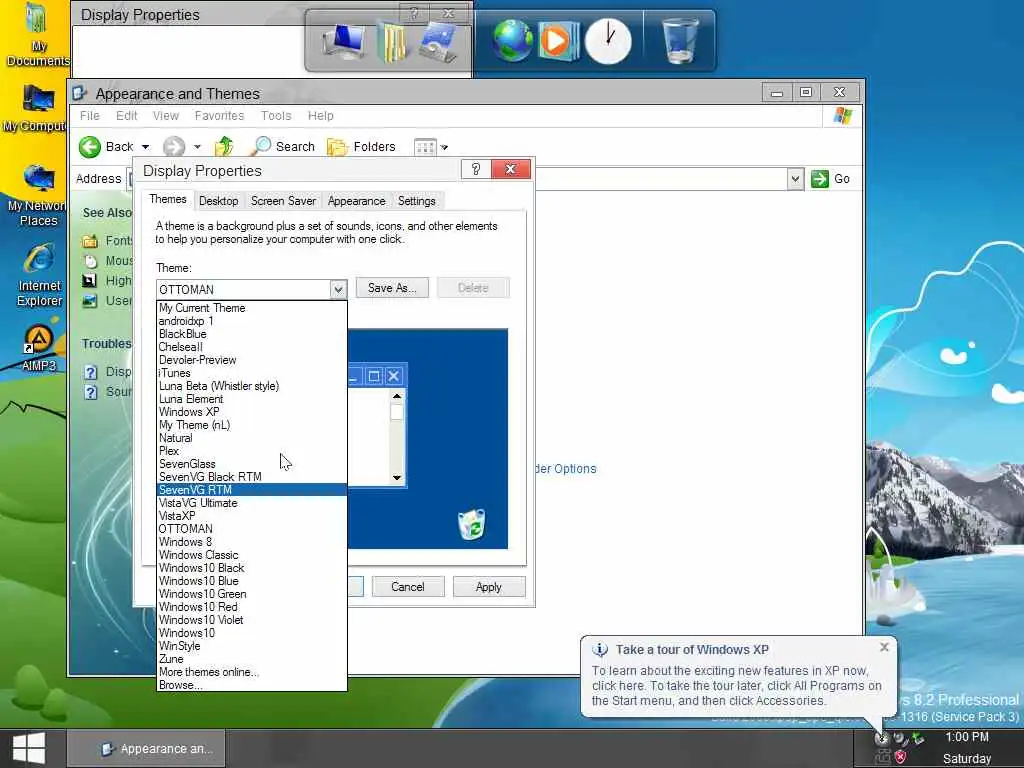Viewport: 1024px width, 768px height.
Task: Click the recycle bin in theme preview
Action: 472,524
